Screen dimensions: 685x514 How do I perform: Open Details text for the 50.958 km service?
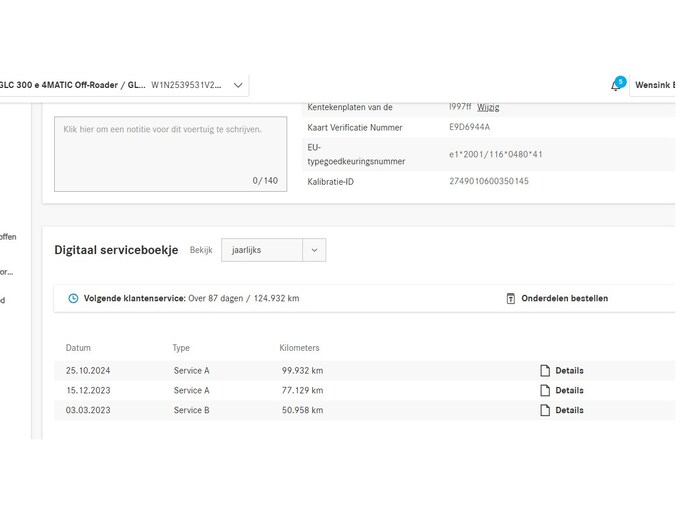(x=569, y=410)
